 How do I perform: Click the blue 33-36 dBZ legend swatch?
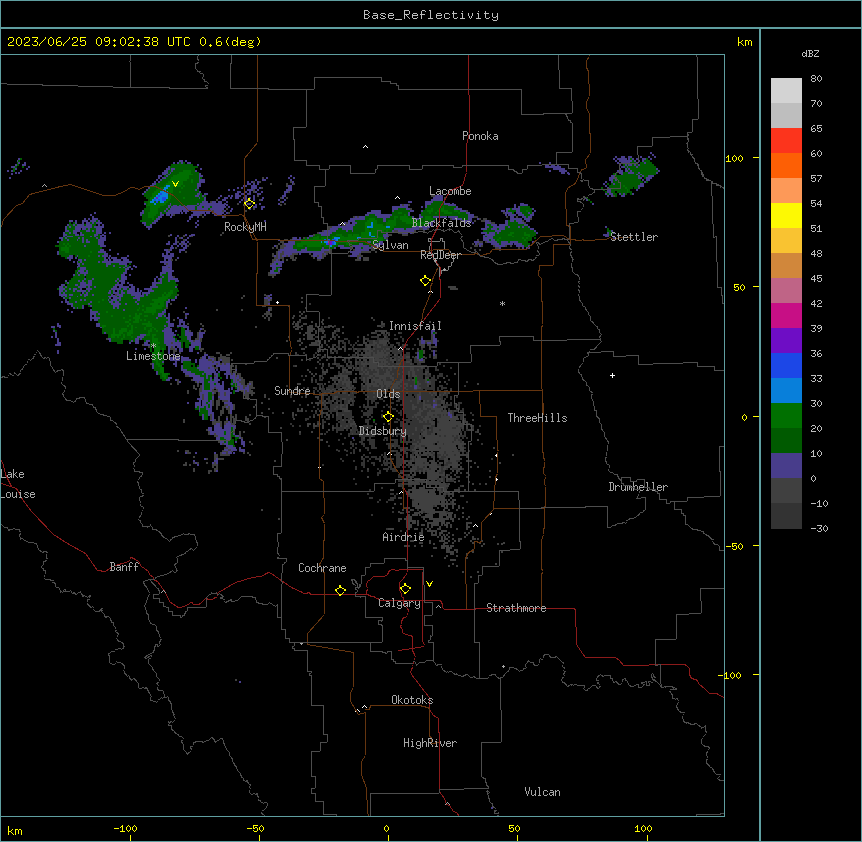pos(786,365)
